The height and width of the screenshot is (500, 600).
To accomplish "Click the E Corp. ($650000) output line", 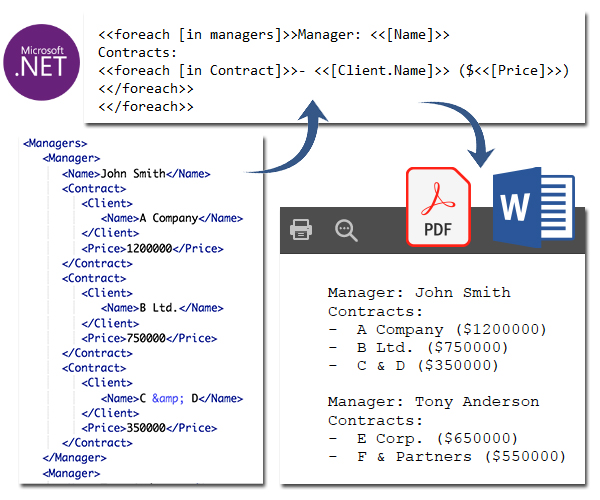I will click(x=422, y=438).
